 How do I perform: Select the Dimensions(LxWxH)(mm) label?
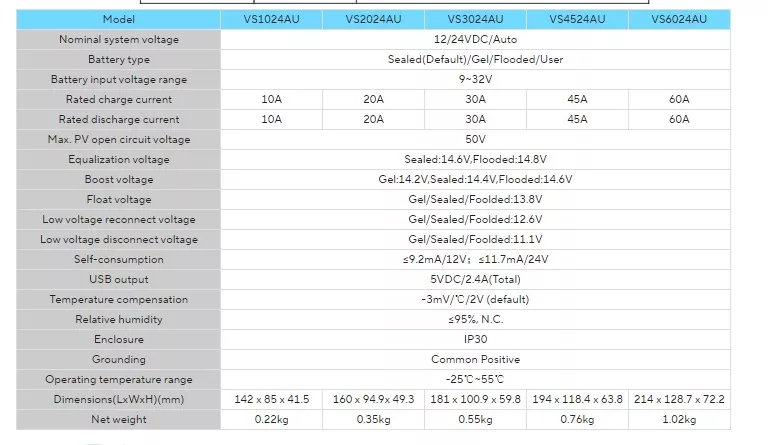click(x=119, y=400)
